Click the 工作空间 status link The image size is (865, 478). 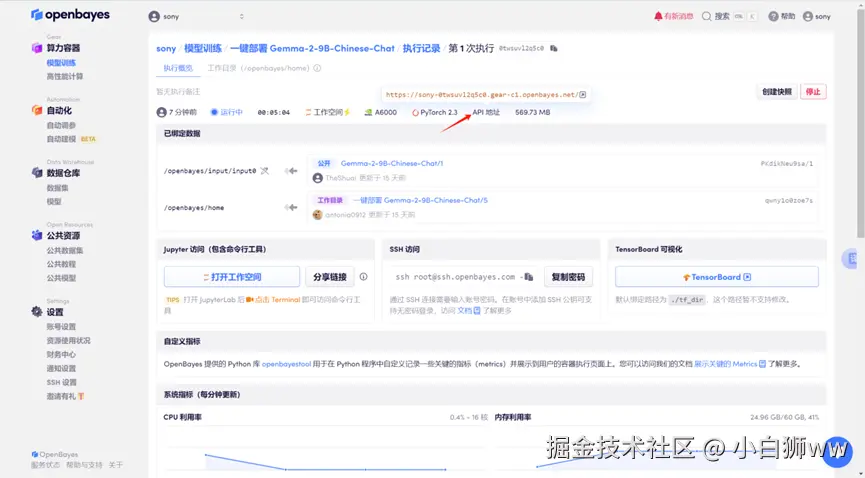click(x=328, y=112)
